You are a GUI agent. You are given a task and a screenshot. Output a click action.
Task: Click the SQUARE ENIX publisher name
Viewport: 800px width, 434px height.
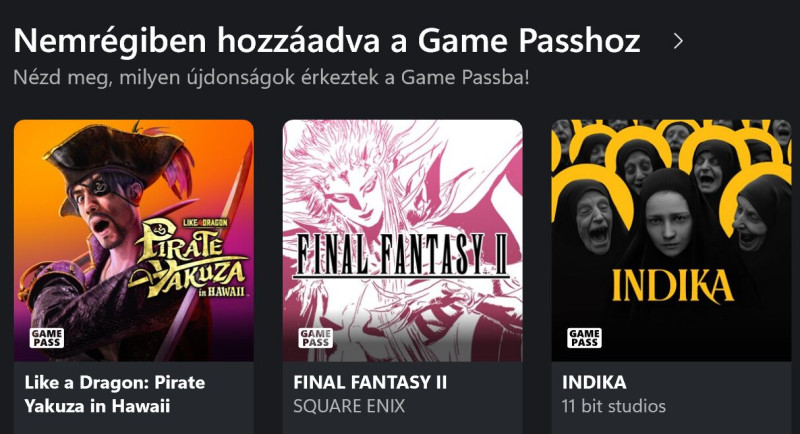(x=349, y=406)
